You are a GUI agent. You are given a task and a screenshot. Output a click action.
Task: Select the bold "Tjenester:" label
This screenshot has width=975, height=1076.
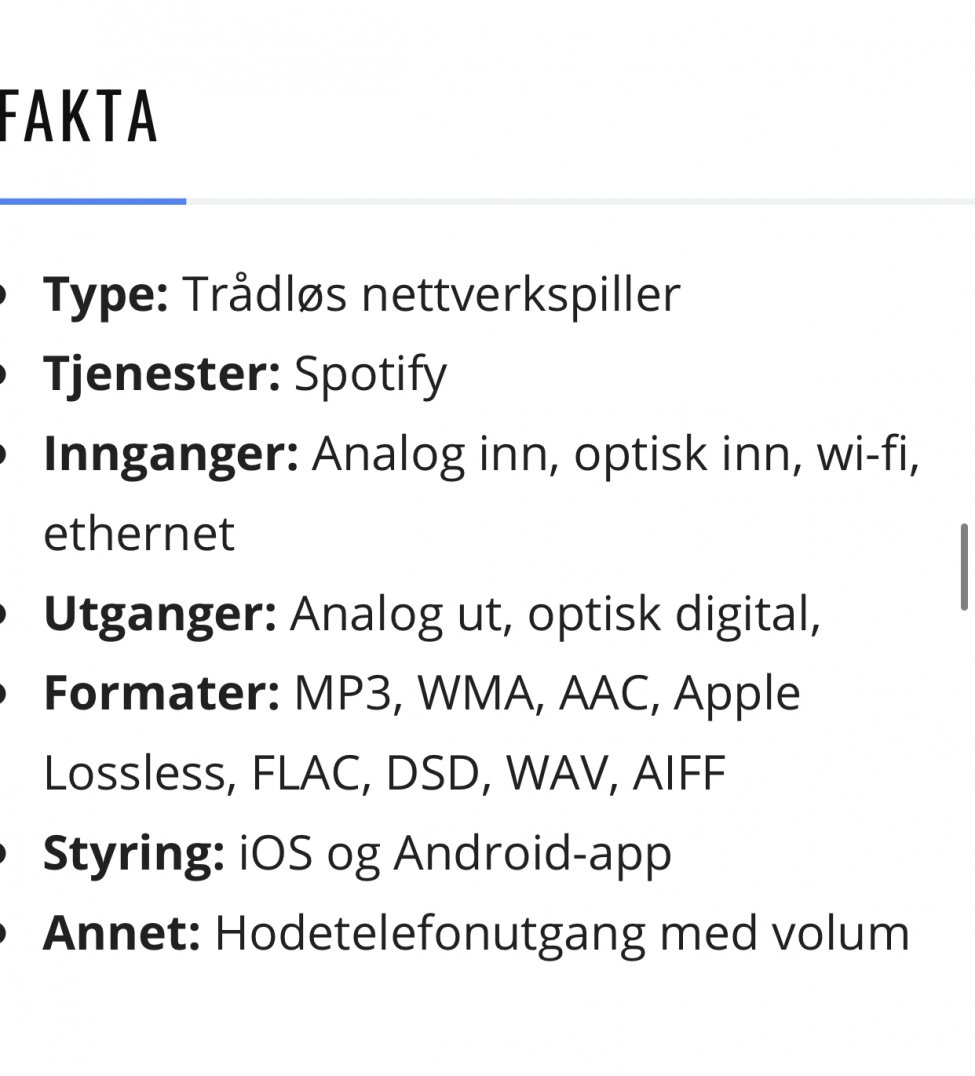coord(162,374)
